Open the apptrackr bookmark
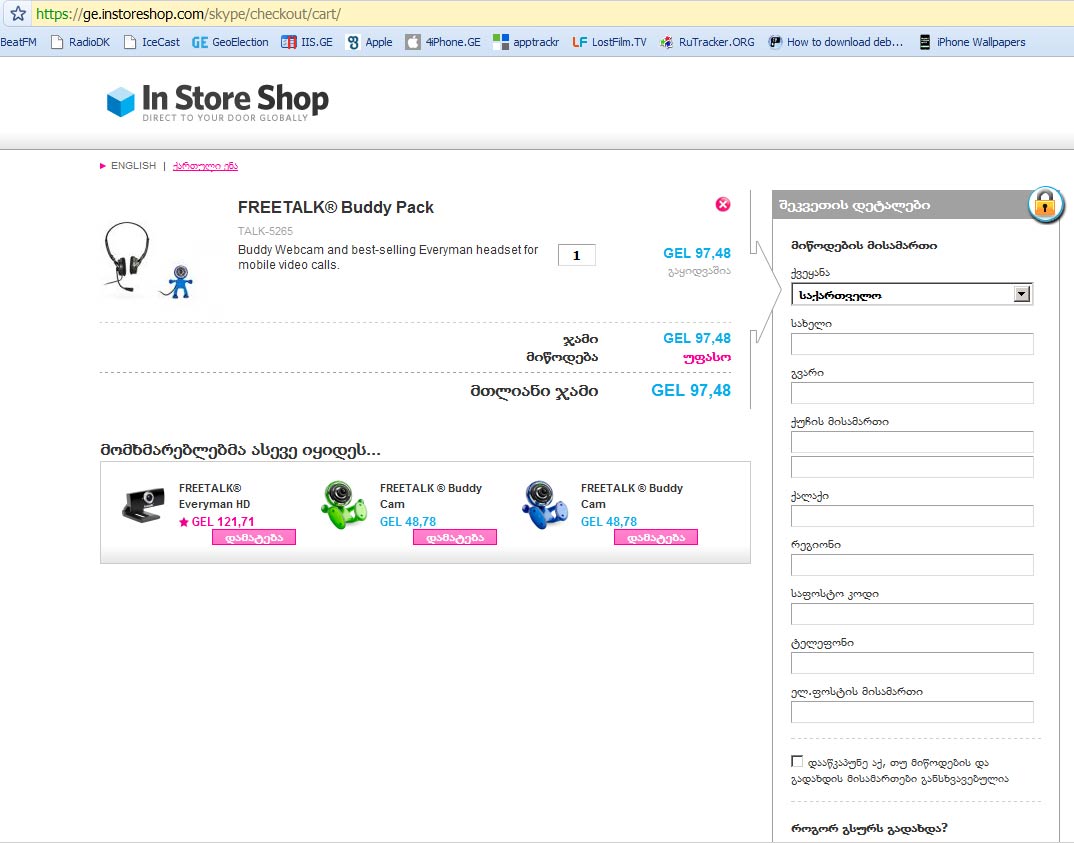 click(526, 42)
